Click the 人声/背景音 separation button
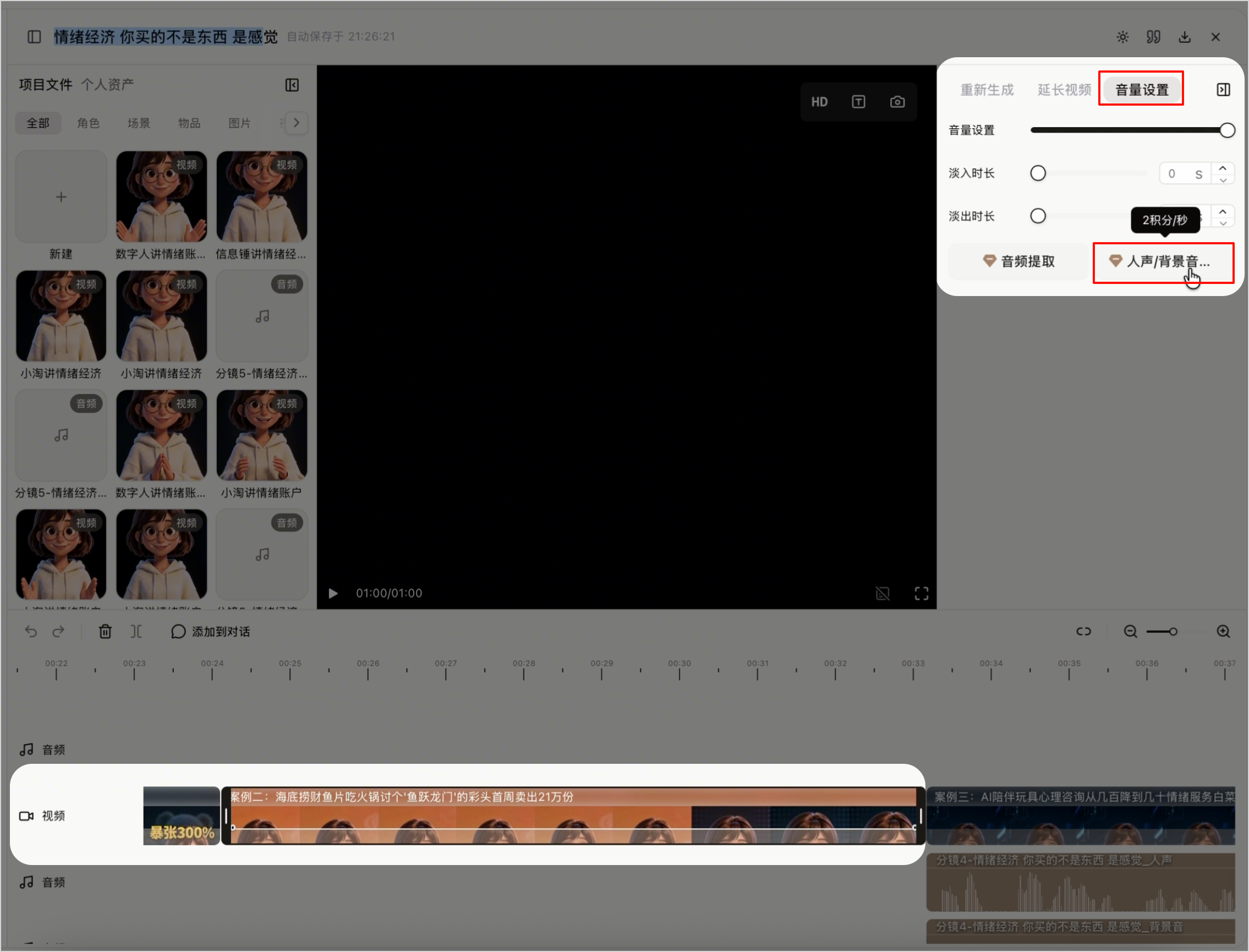The height and width of the screenshot is (952, 1249). pos(1164,261)
